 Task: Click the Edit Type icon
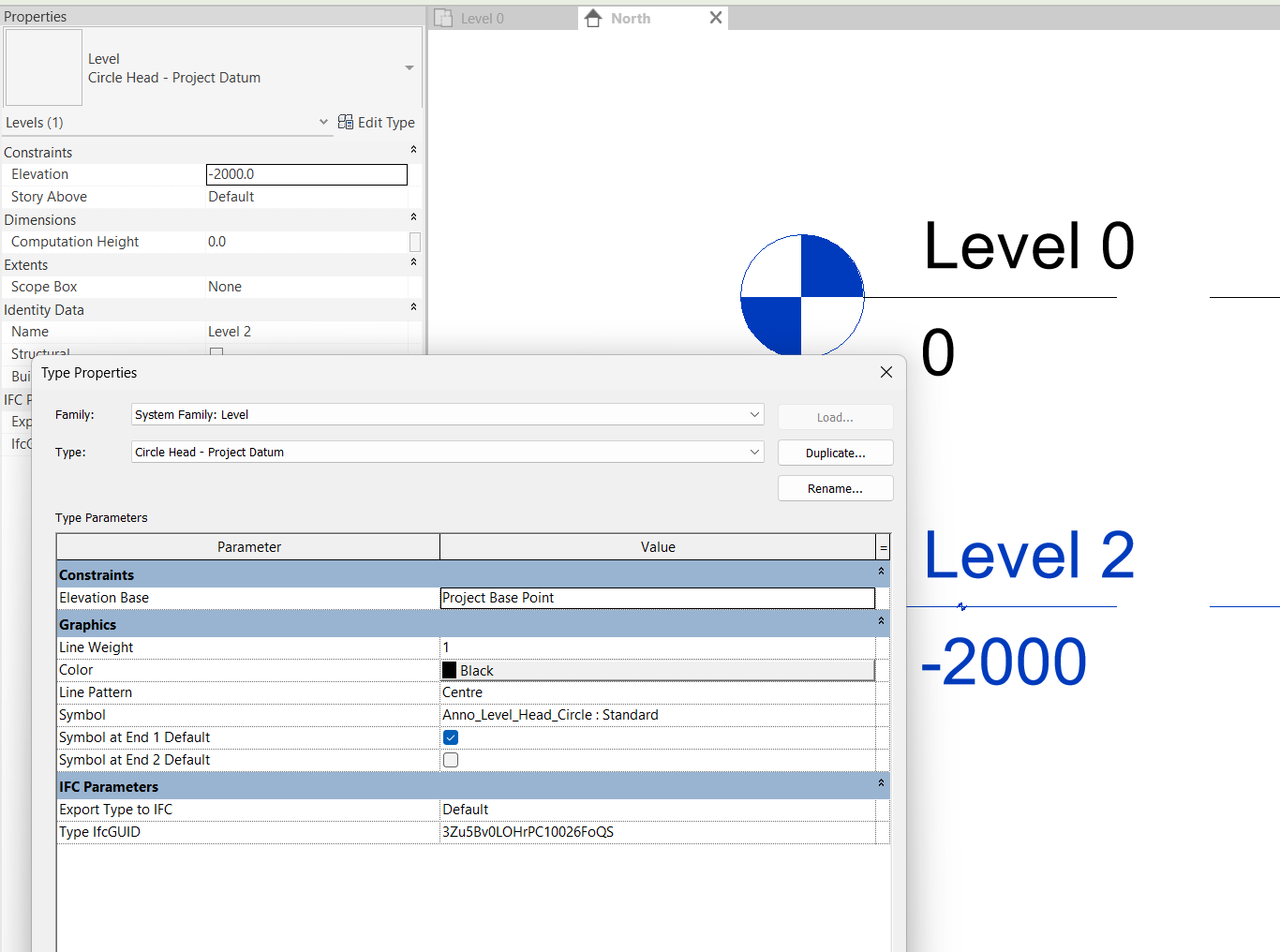coord(345,122)
